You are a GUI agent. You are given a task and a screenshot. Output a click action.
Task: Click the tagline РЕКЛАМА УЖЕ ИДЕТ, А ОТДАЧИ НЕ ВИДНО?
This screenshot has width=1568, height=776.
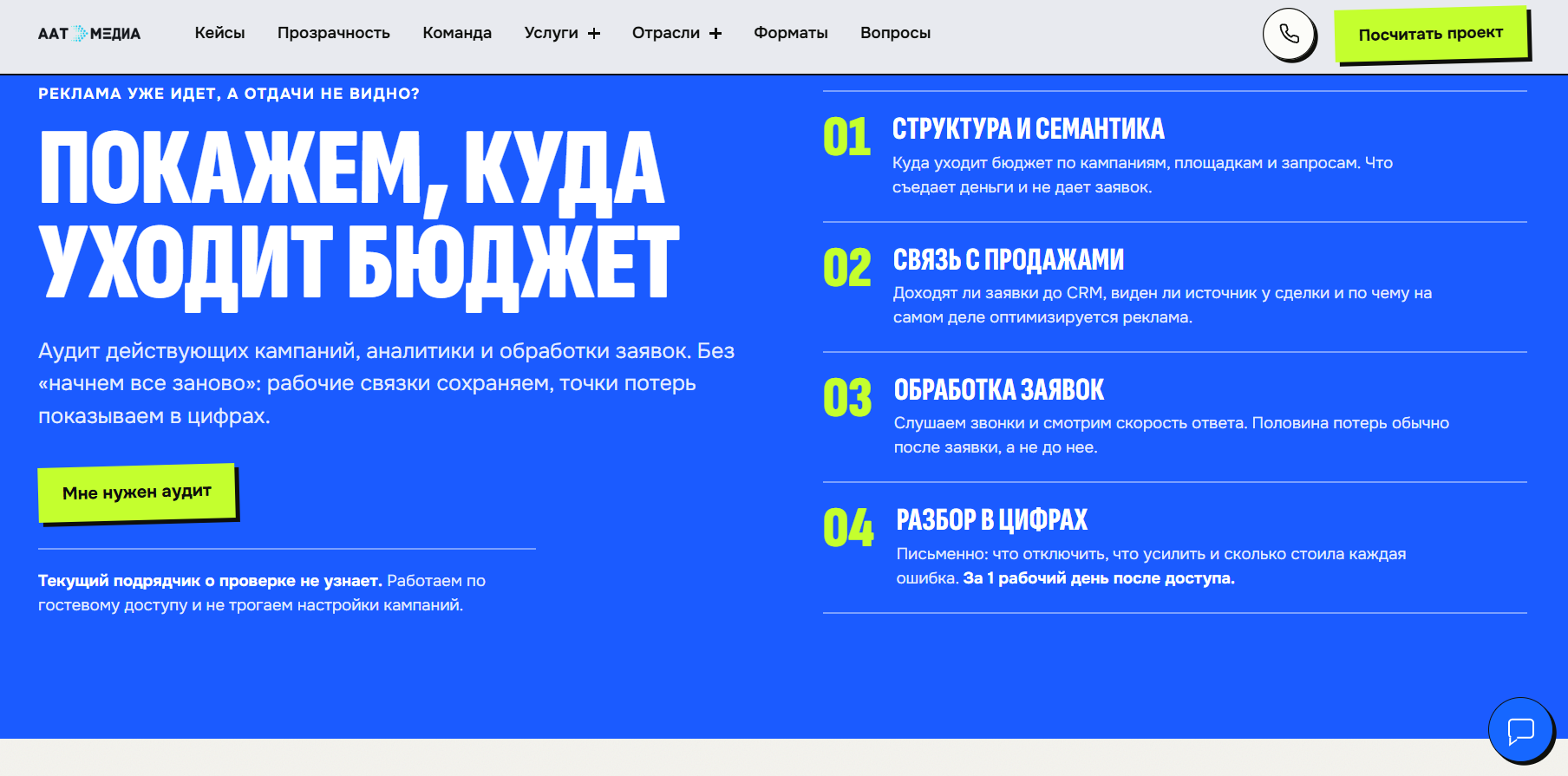229,94
